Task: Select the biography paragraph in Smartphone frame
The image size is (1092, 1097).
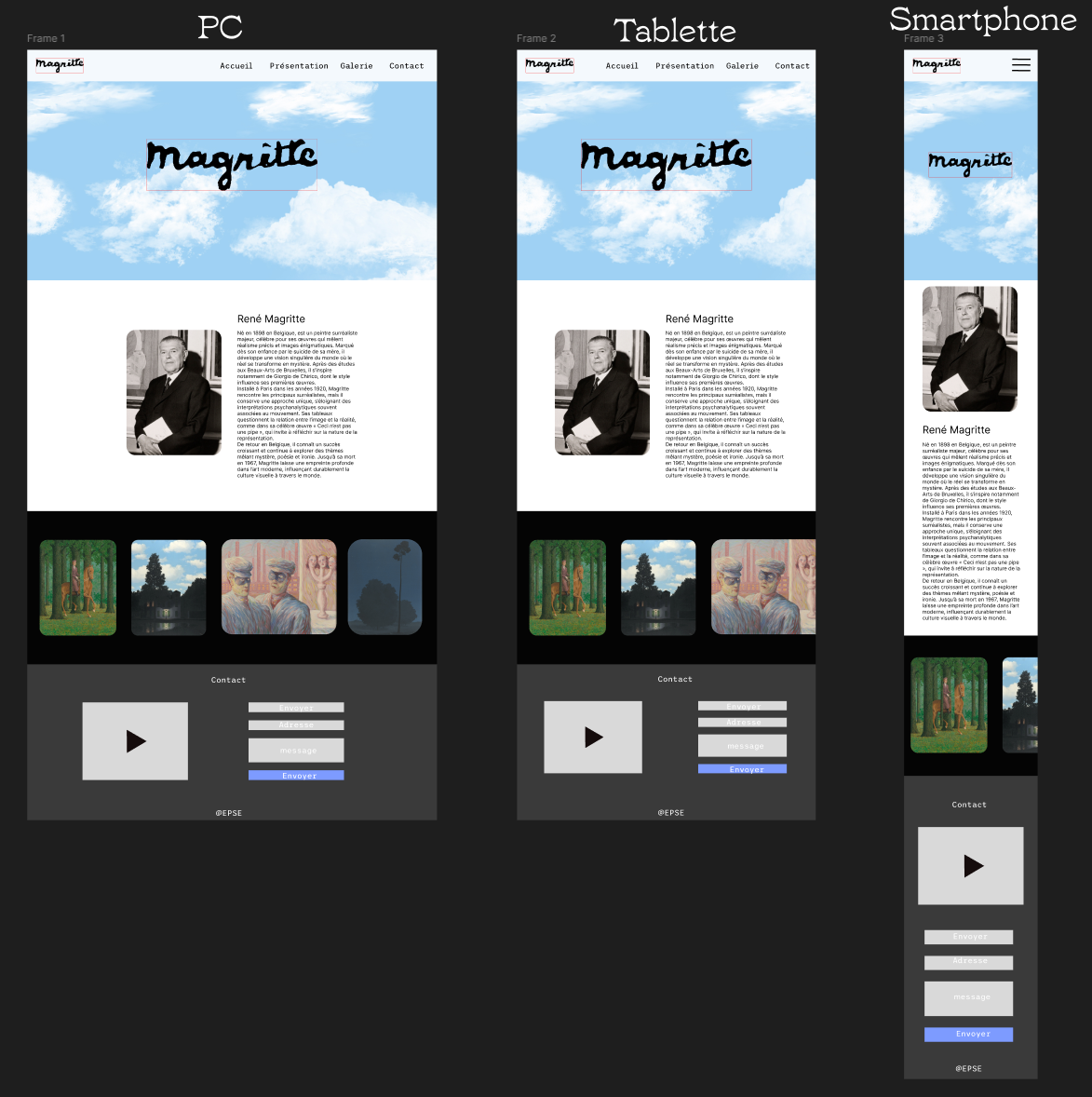Action: click(971, 531)
